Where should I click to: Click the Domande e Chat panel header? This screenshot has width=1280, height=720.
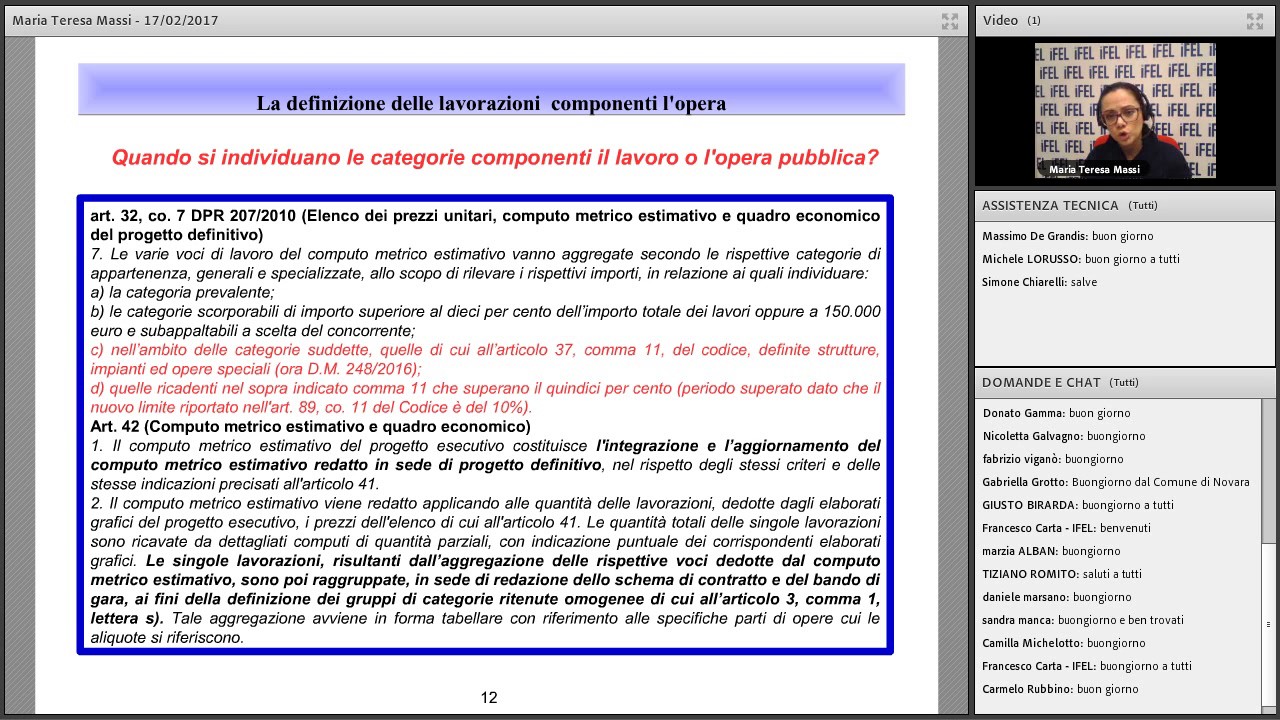point(1125,382)
